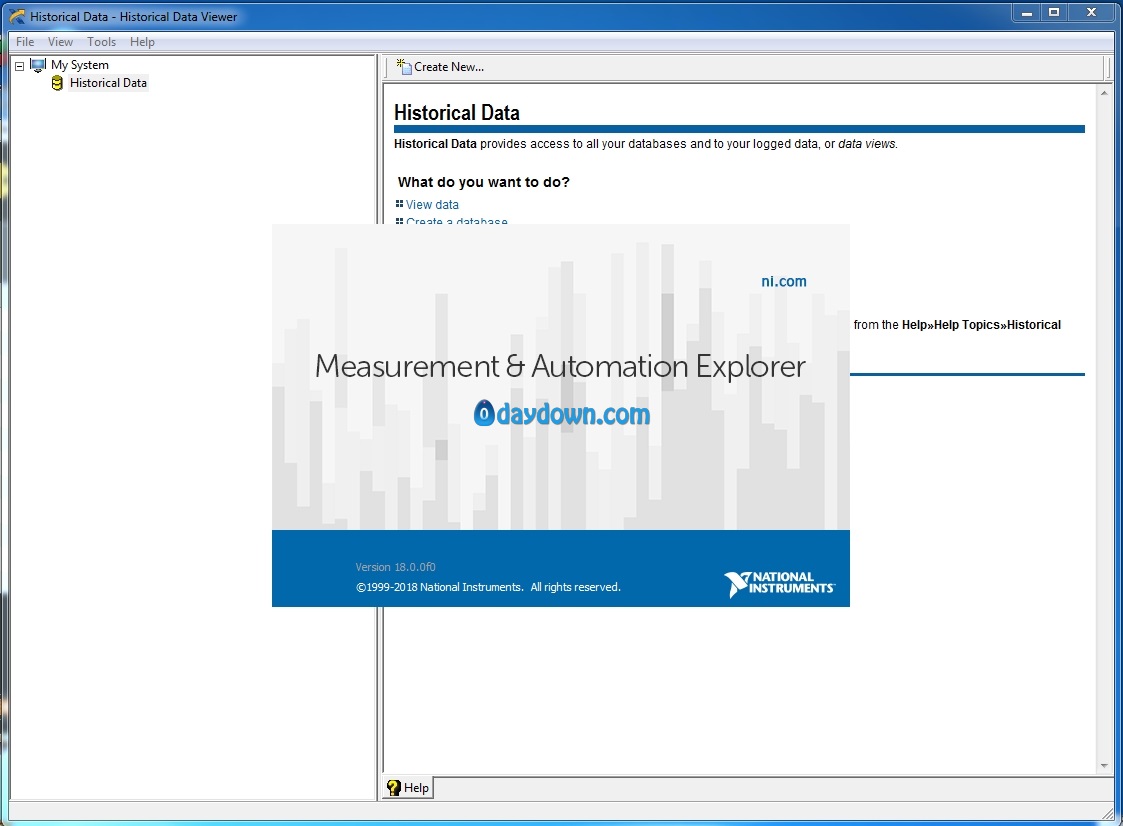Click the Historical Data Viewer title bar icon
Image resolution: width=1123 pixels, height=826 pixels.
pos(17,16)
